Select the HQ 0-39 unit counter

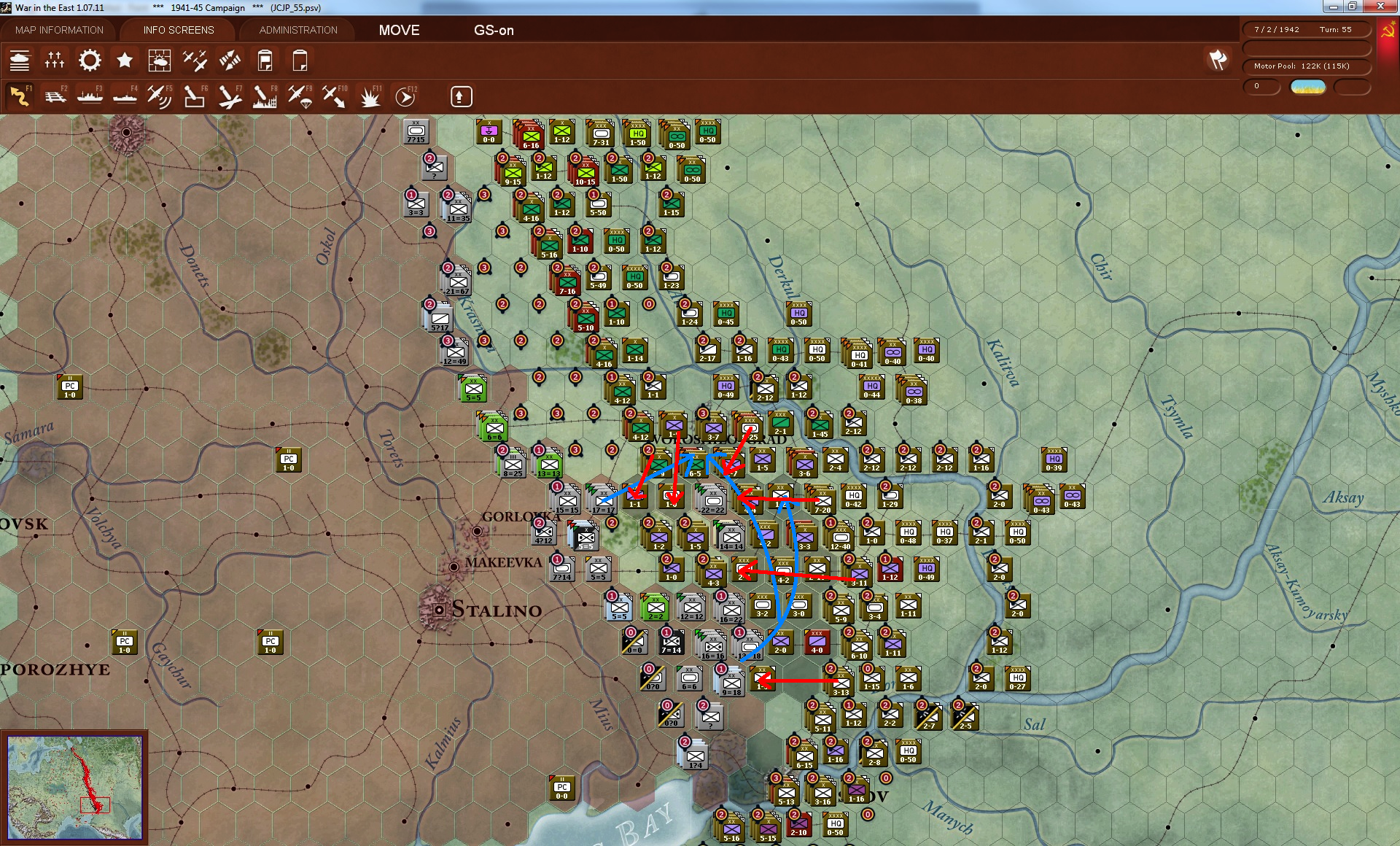pos(1054,460)
